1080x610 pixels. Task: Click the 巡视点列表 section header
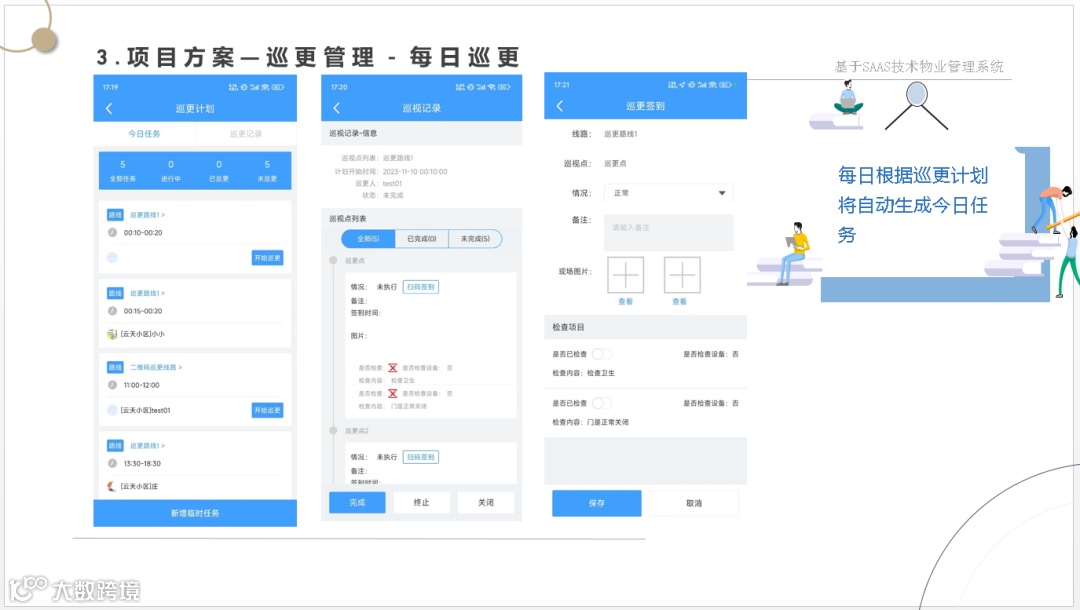348,218
